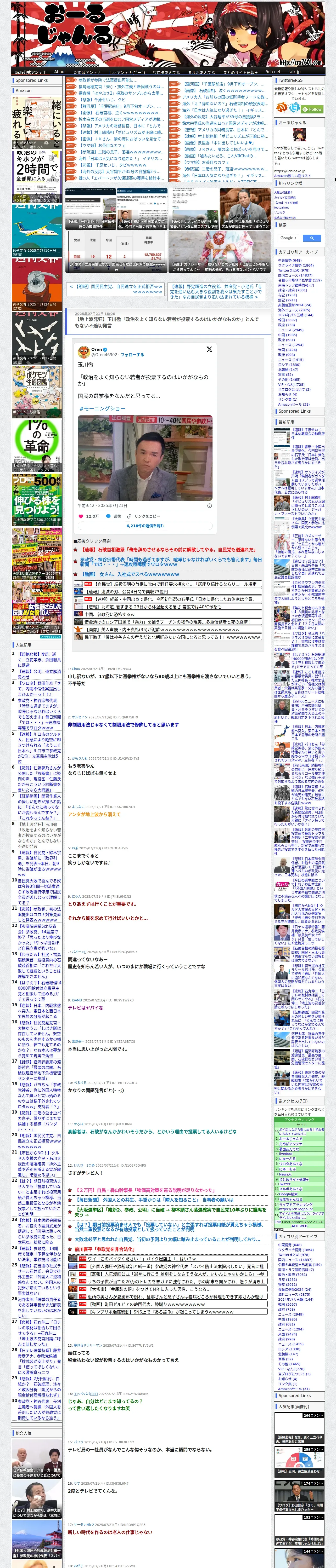Click the anime avatar in おーるじゃんる widget
Image resolution: width=336 pixels, height=1568 pixels.
click(299, 136)
